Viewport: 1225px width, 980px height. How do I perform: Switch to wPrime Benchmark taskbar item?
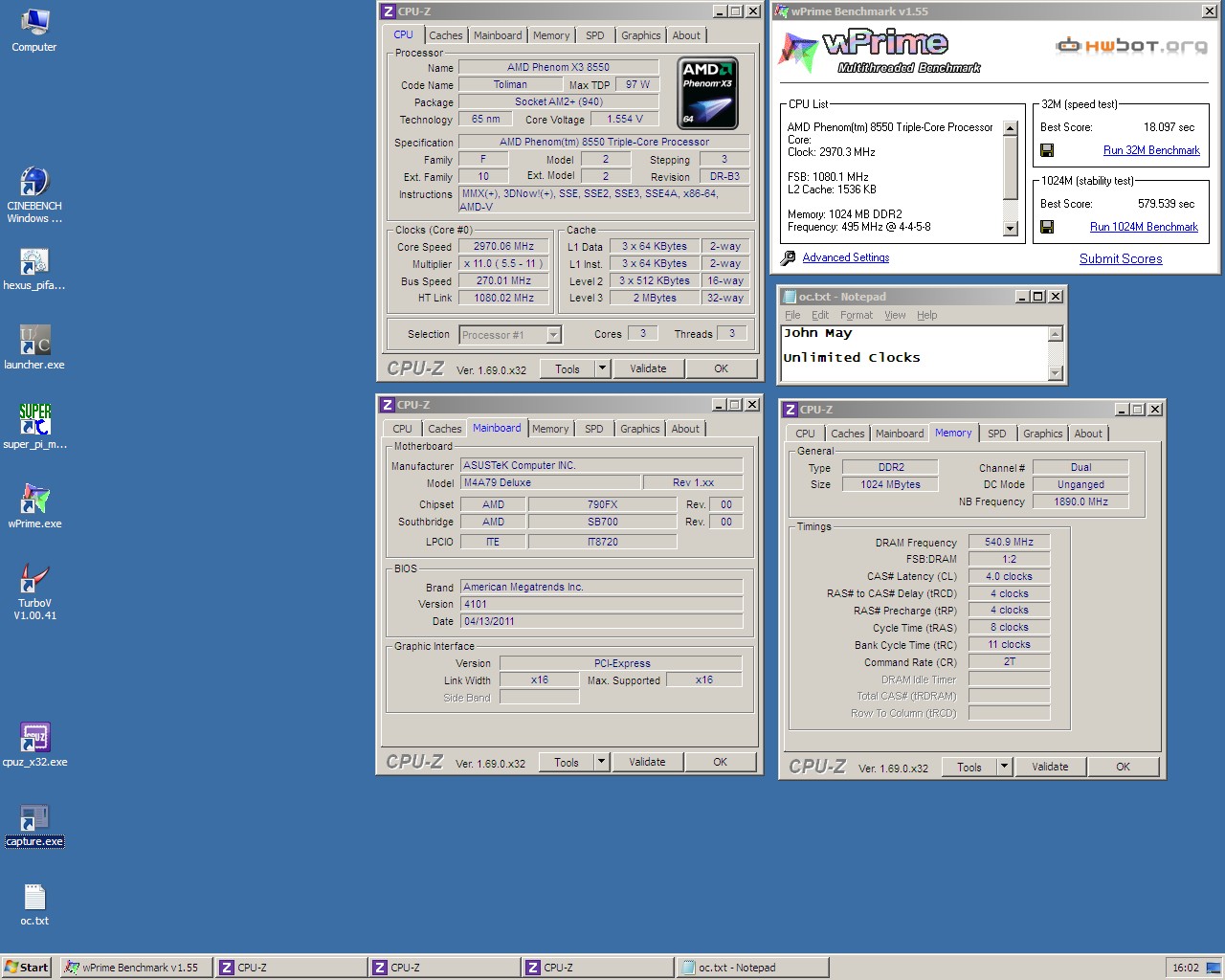click(135, 968)
